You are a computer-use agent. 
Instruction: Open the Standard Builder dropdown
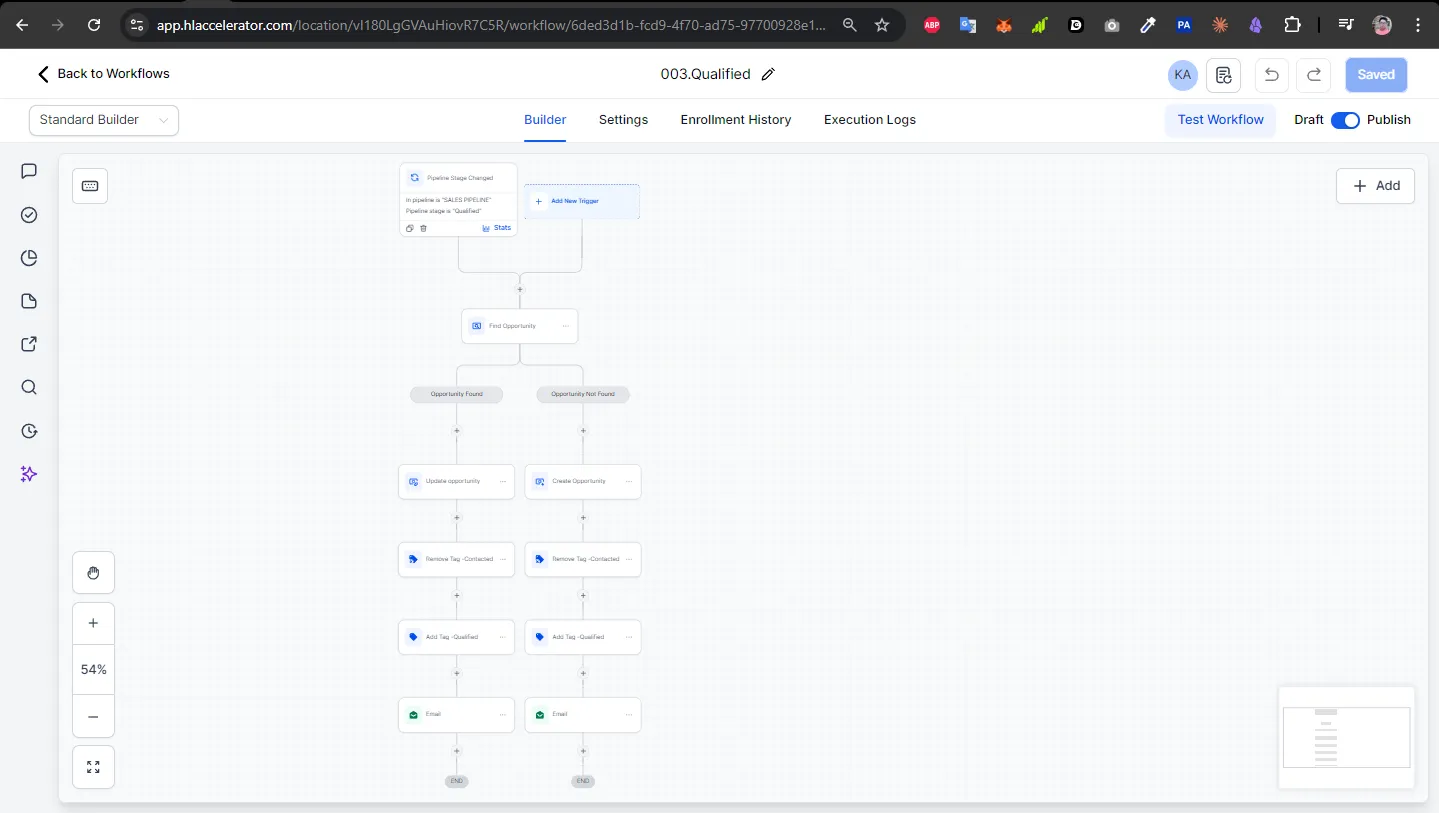pos(103,120)
